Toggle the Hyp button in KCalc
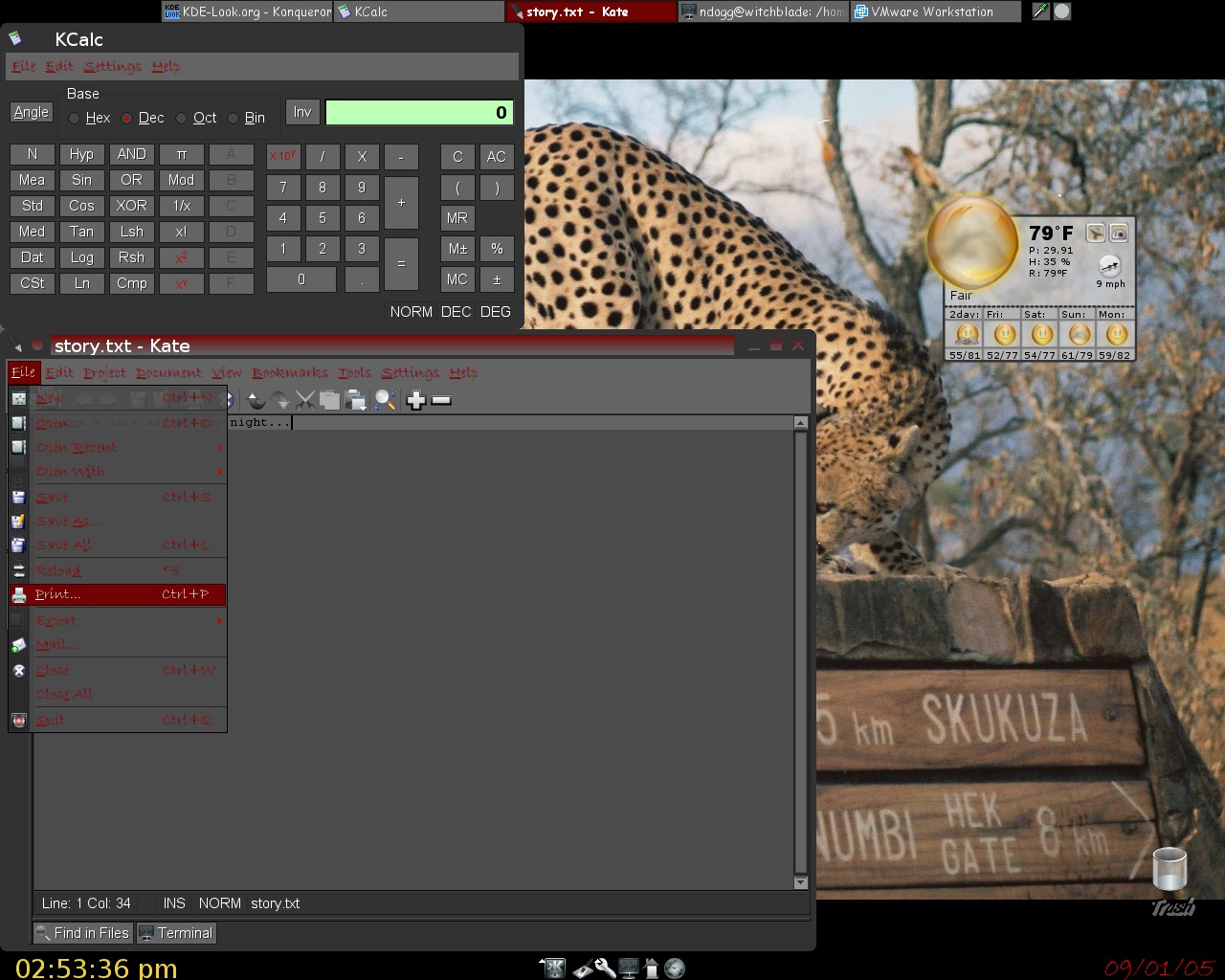This screenshot has height=980, width=1225. click(x=82, y=154)
